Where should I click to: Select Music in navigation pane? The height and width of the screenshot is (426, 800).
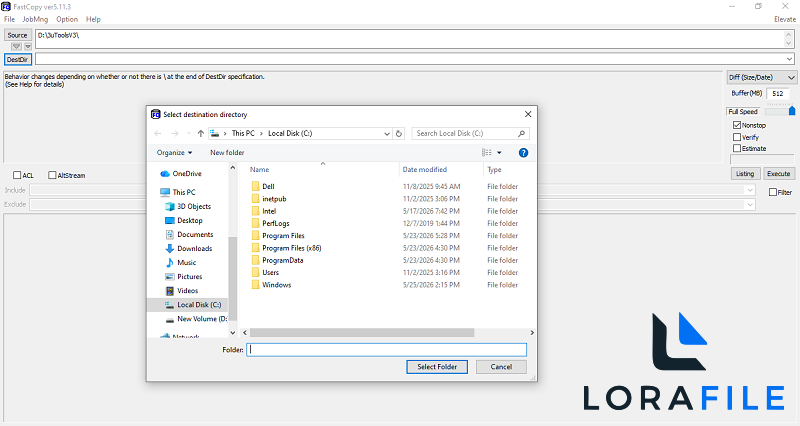[x=186, y=262]
